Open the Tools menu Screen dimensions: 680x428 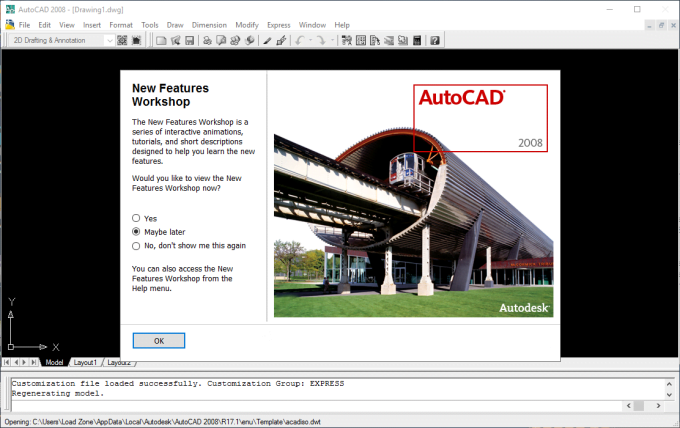[150, 25]
